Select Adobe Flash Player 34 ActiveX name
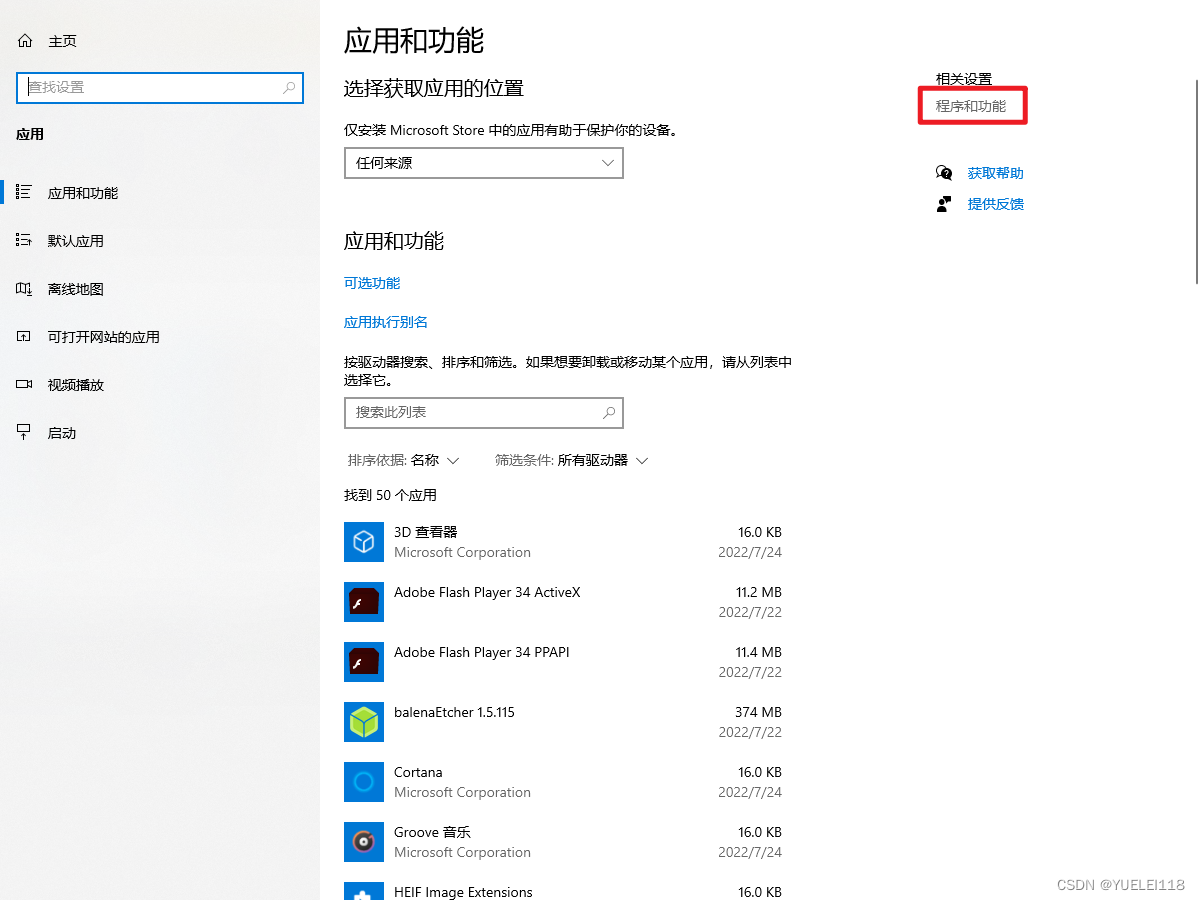 pos(487,592)
